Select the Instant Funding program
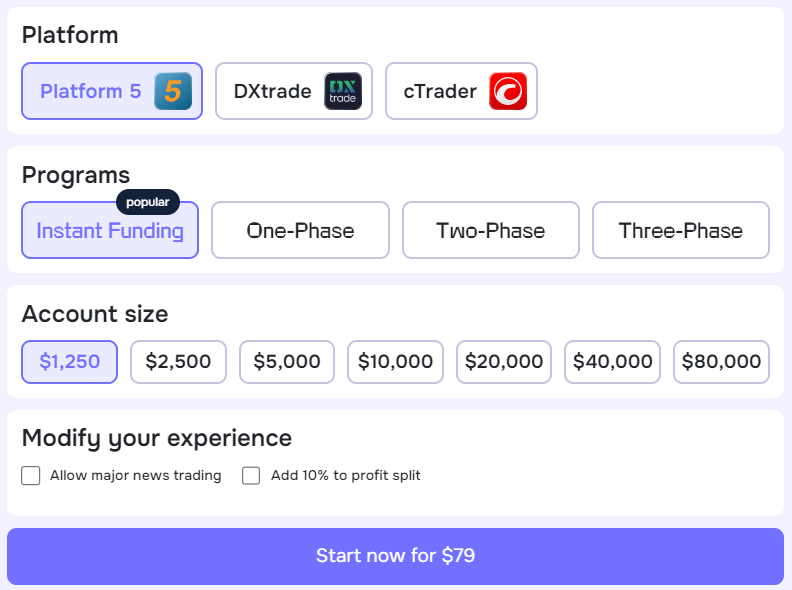 pos(110,231)
